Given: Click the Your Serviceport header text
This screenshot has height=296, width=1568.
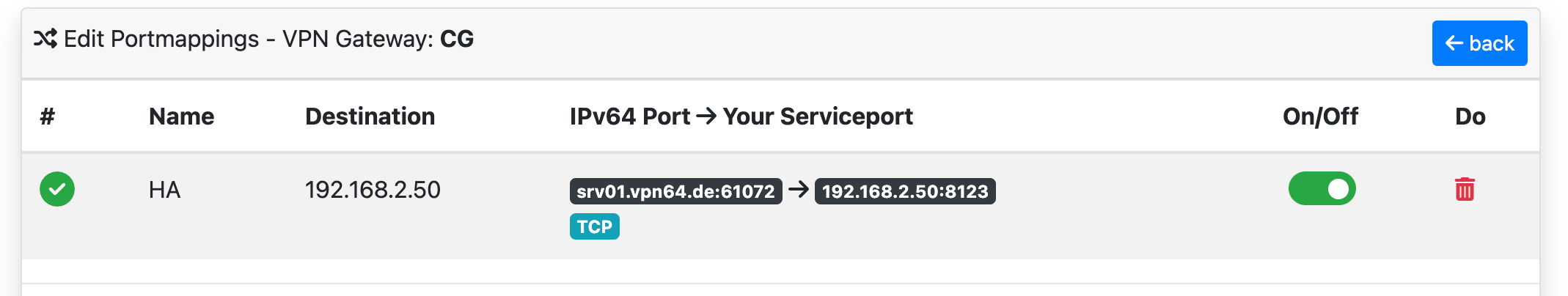Looking at the screenshot, I should click(x=818, y=116).
